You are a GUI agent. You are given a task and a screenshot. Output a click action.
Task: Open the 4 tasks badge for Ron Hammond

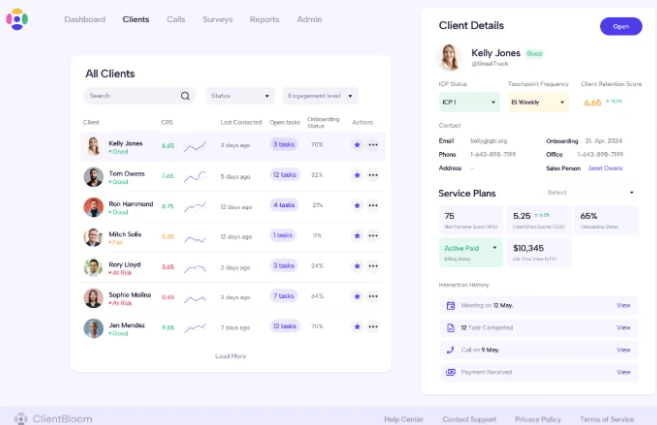[x=284, y=205]
